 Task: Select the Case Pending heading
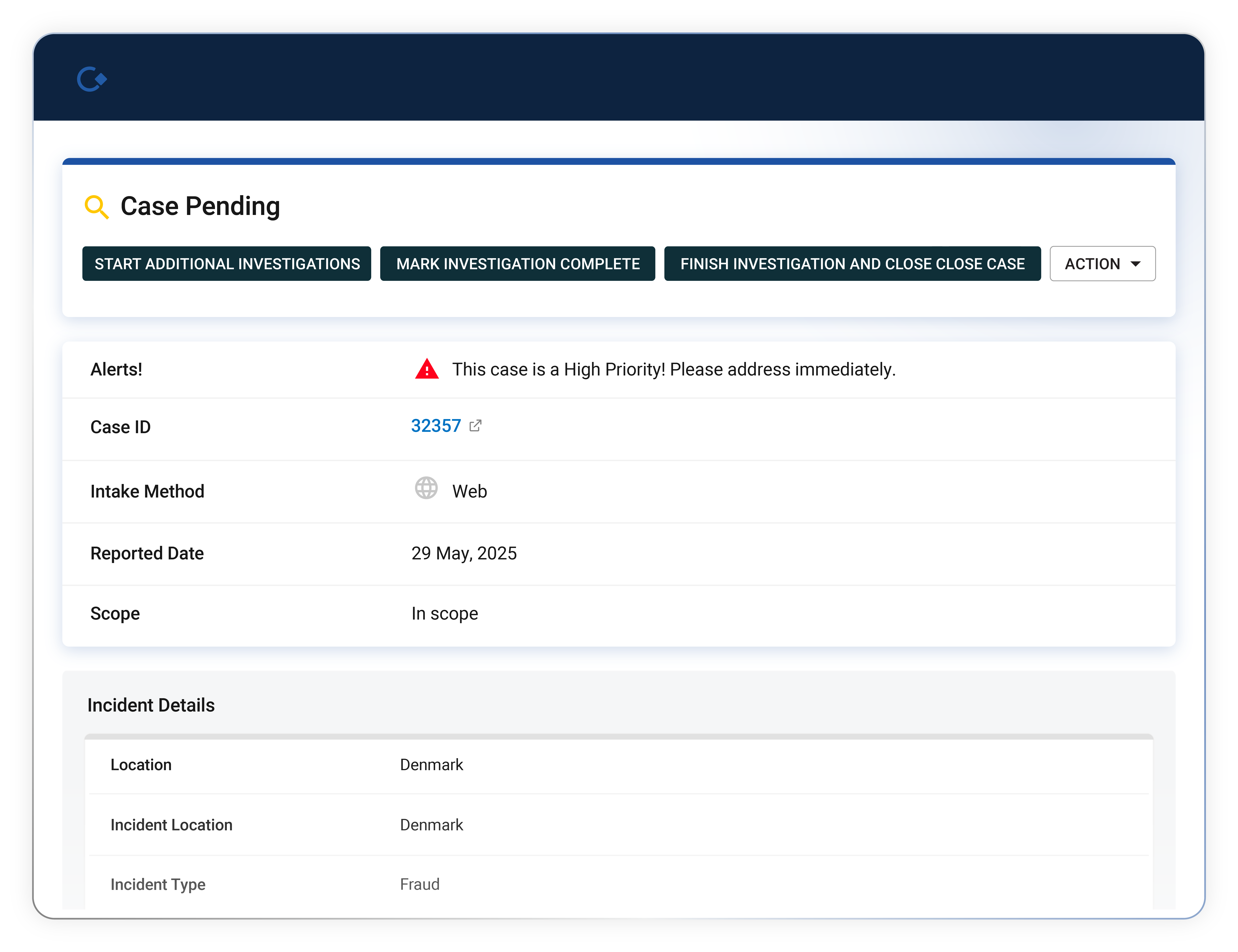(200, 206)
